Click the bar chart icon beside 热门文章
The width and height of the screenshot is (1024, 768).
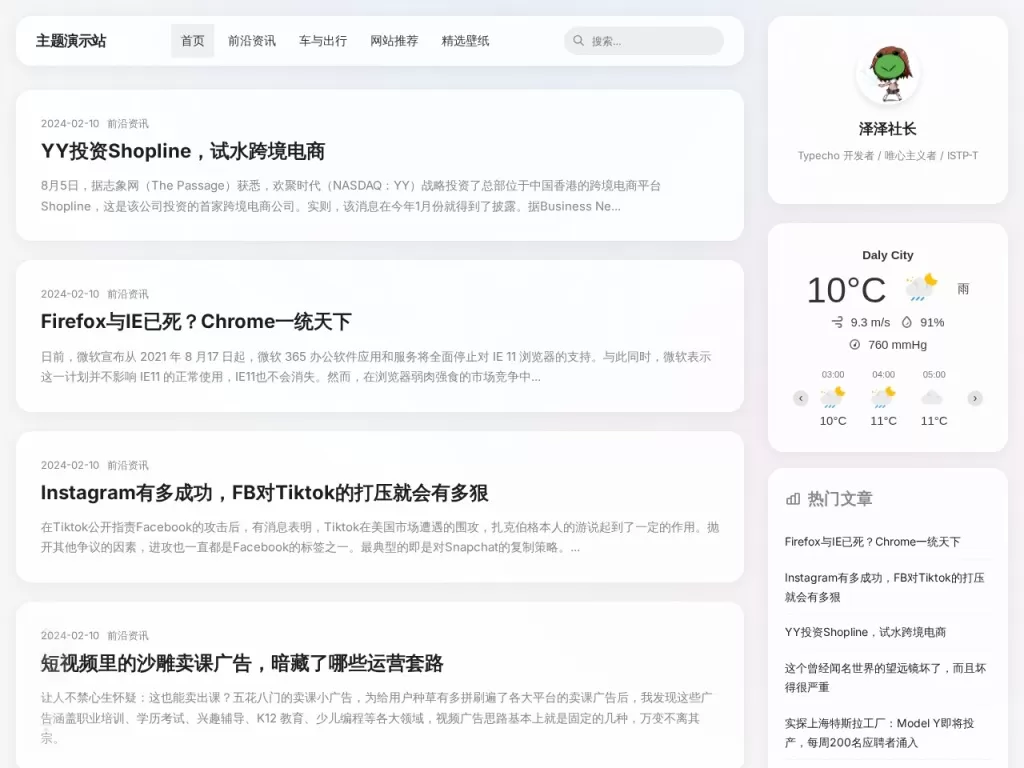pos(793,498)
